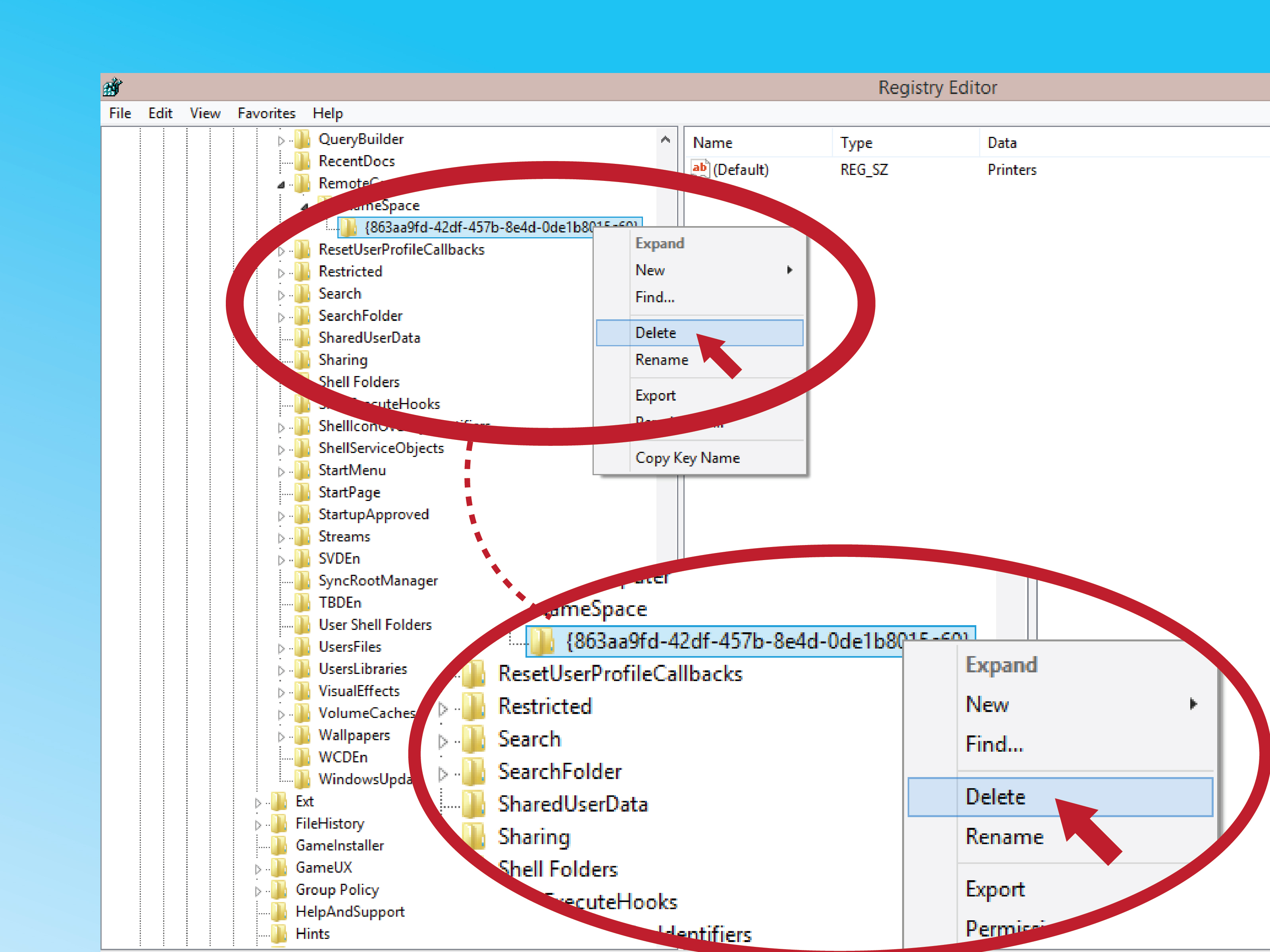1270x952 pixels.
Task: Expand the QueryBuilder key
Action: coord(281,140)
